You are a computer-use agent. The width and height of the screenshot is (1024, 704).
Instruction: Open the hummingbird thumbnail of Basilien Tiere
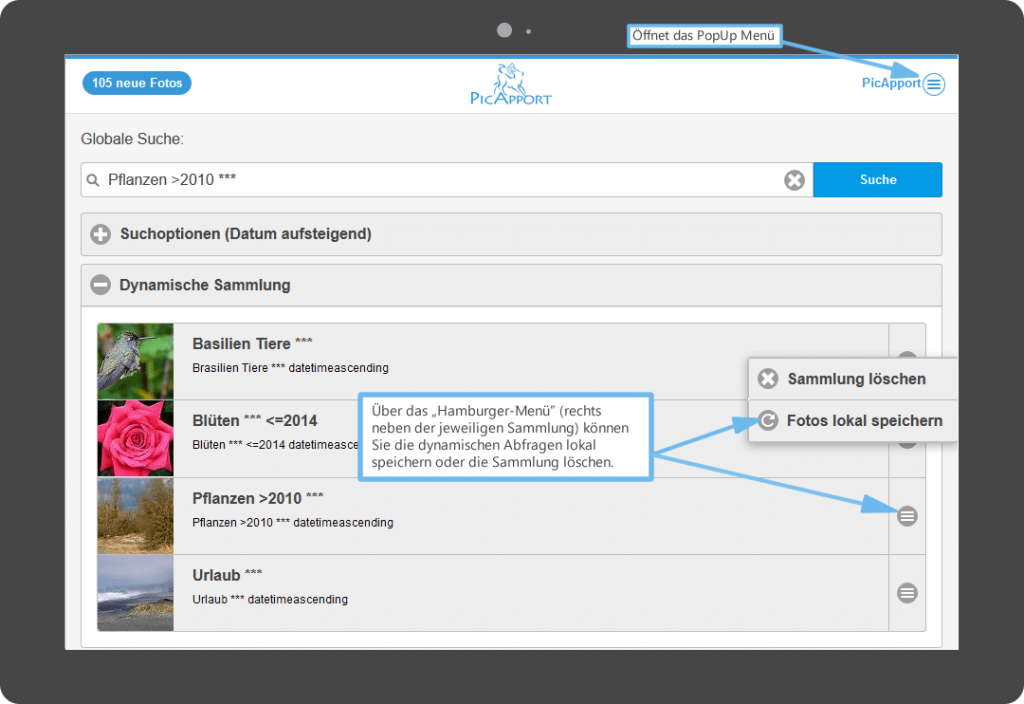(136, 361)
